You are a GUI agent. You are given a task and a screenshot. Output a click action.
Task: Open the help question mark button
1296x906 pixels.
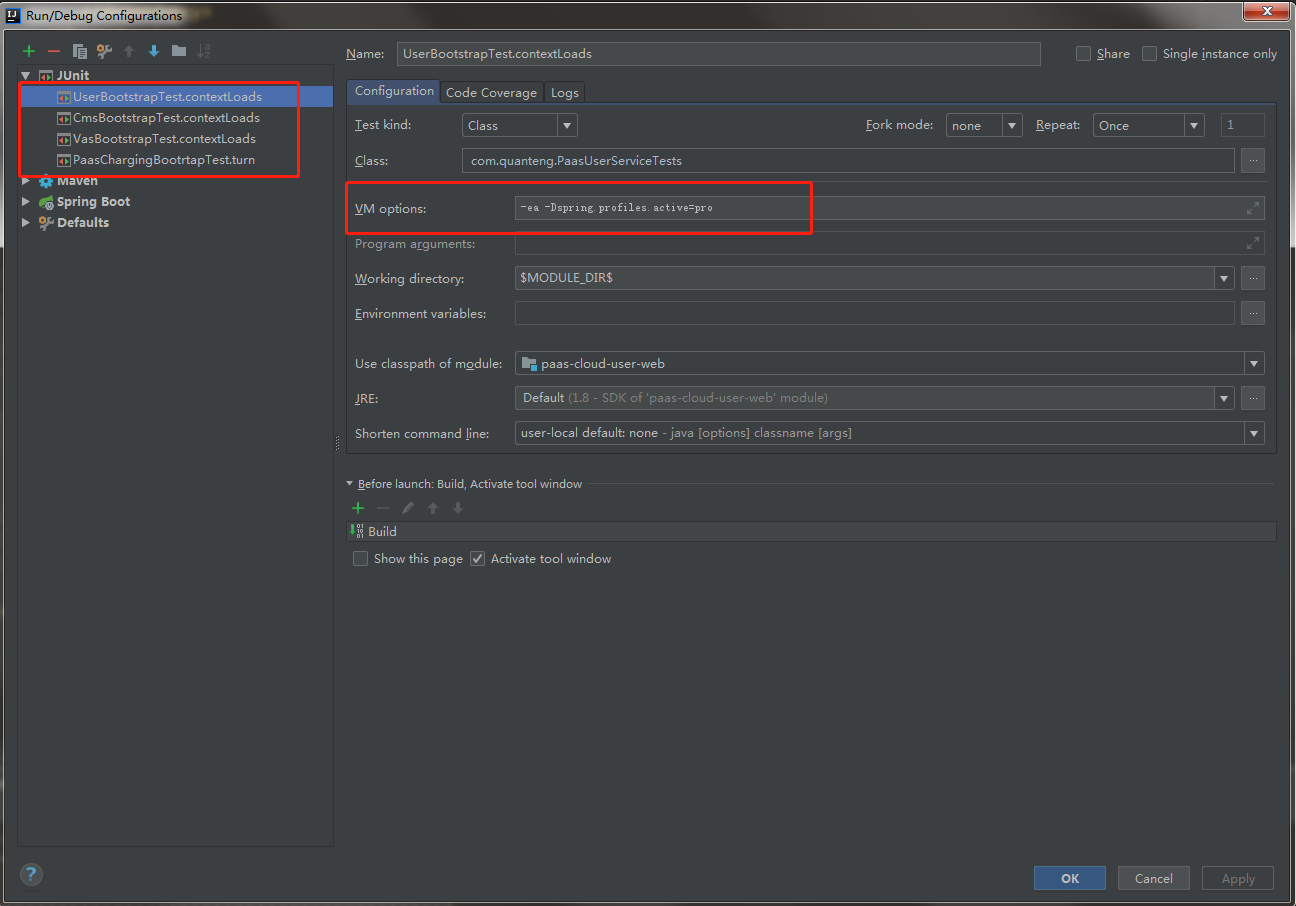(x=31, y=874)
